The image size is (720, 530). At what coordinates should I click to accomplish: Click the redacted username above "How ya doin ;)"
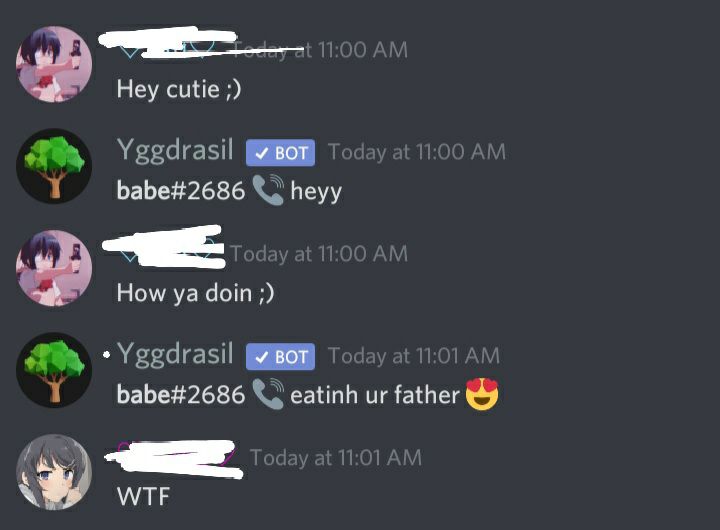pyautogui.click(x=164, y=247)
